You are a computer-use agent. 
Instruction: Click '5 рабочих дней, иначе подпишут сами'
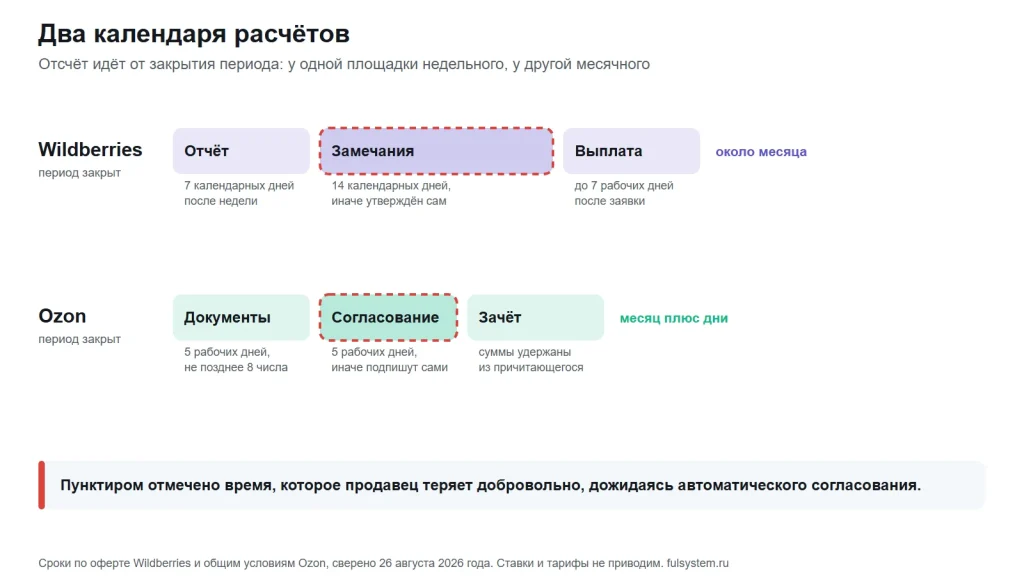389,360
